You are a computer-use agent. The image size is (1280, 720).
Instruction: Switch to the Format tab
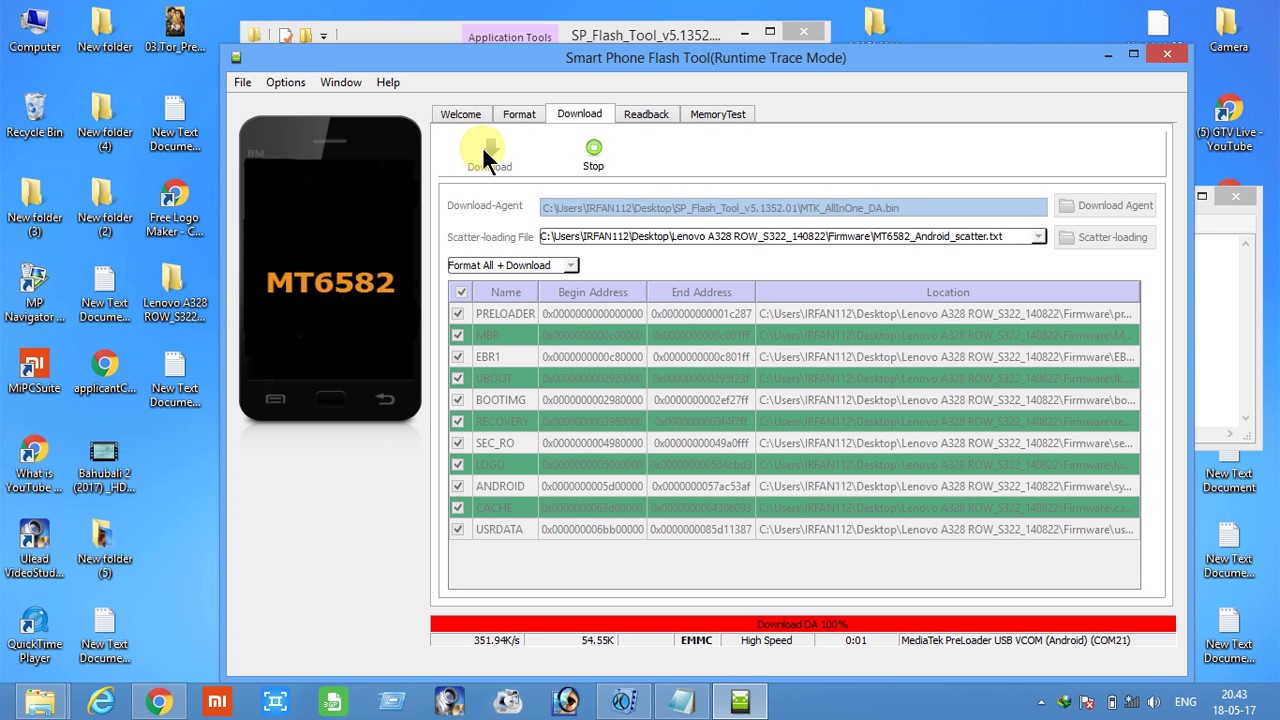[519, 114]
